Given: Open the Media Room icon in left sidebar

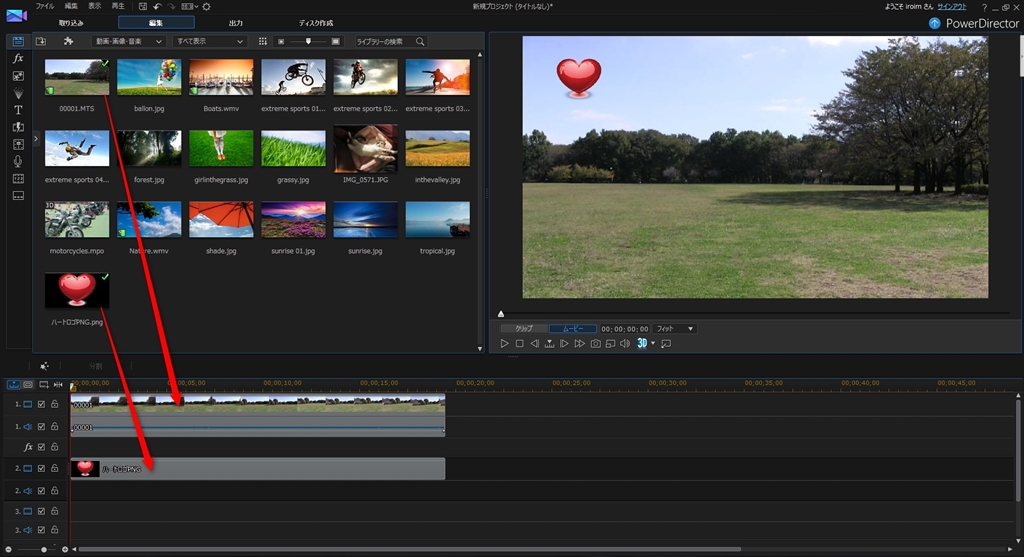Looking at the screenshot, I should pyautogui.click(x=18, y=41).
